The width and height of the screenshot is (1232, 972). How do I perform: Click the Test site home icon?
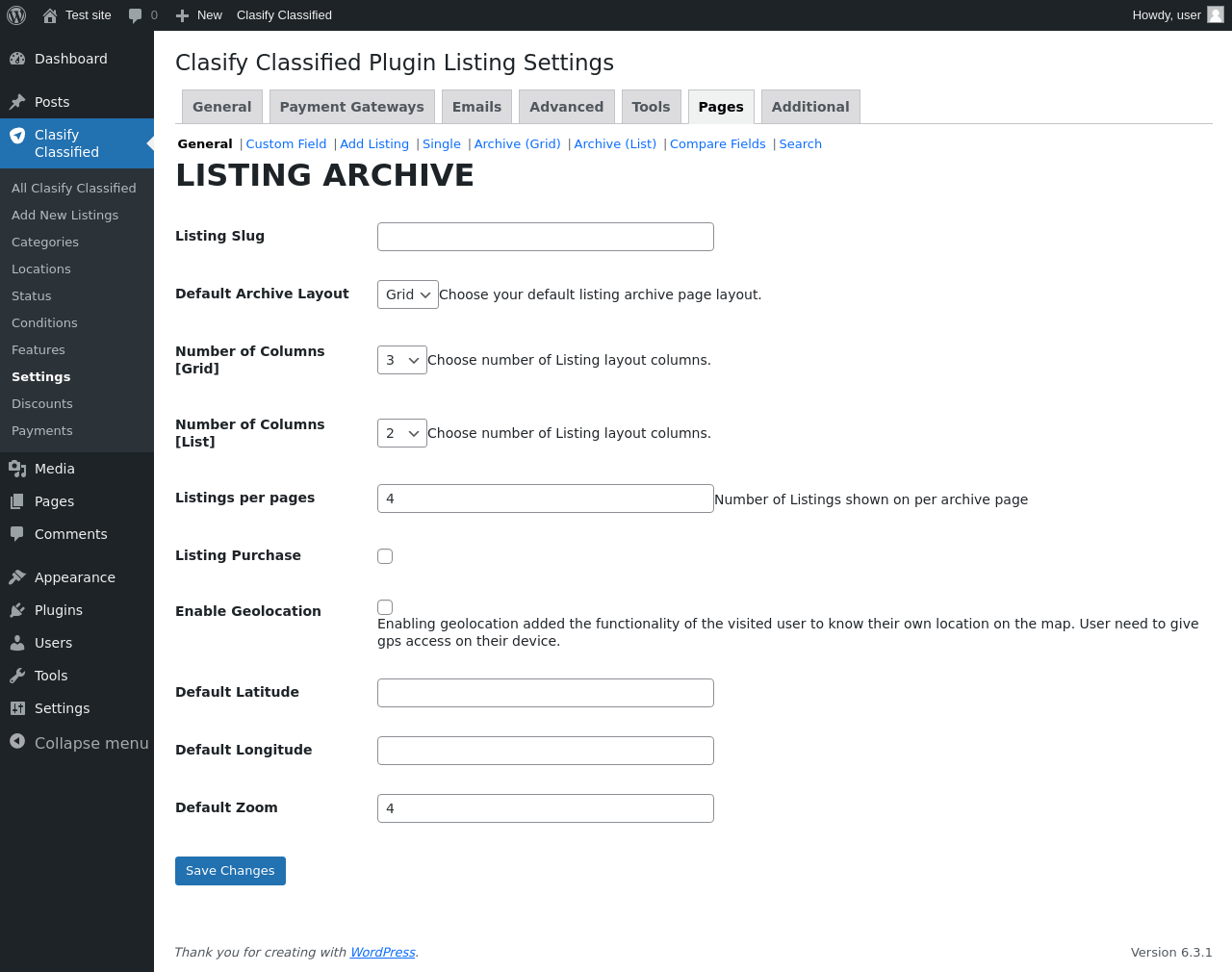50,15
